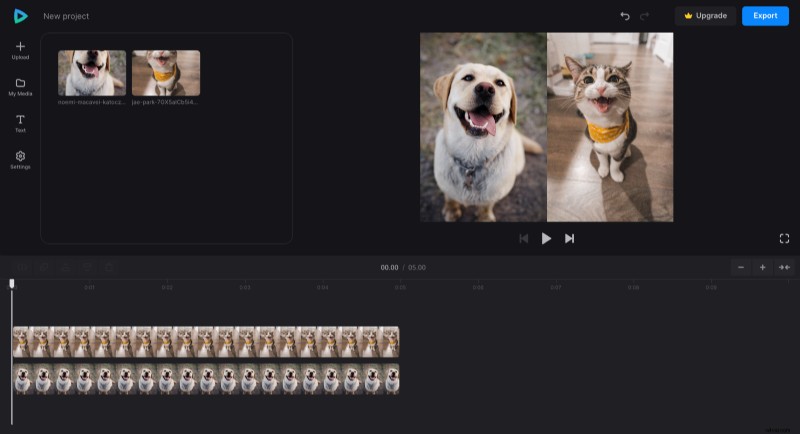Click the dimmed duplicate clip icon
The height and width of the screenshot is (434, 800).
pyautogui.click(x=44, y=267)
